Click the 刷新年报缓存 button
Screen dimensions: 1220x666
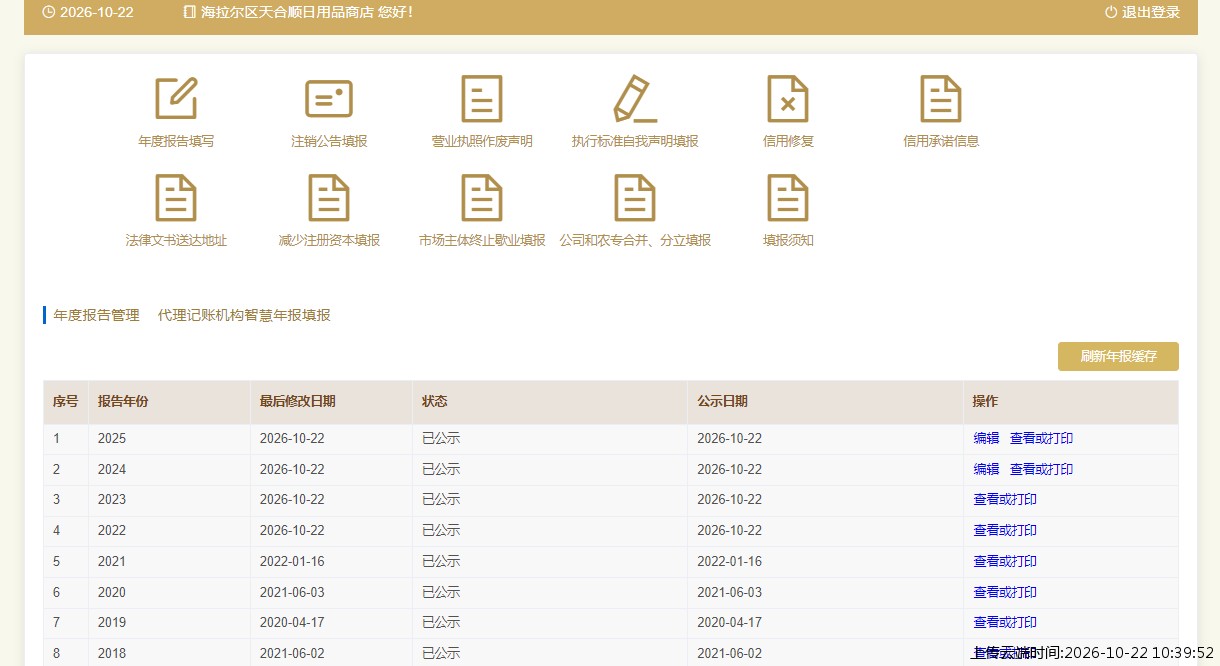[x=1118, y=357]
